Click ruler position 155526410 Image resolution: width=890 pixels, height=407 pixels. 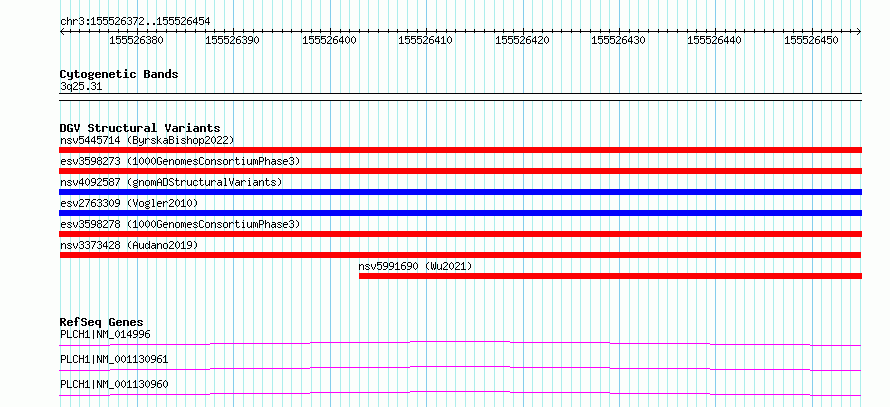pyautogui.click(x=426, y=40)
